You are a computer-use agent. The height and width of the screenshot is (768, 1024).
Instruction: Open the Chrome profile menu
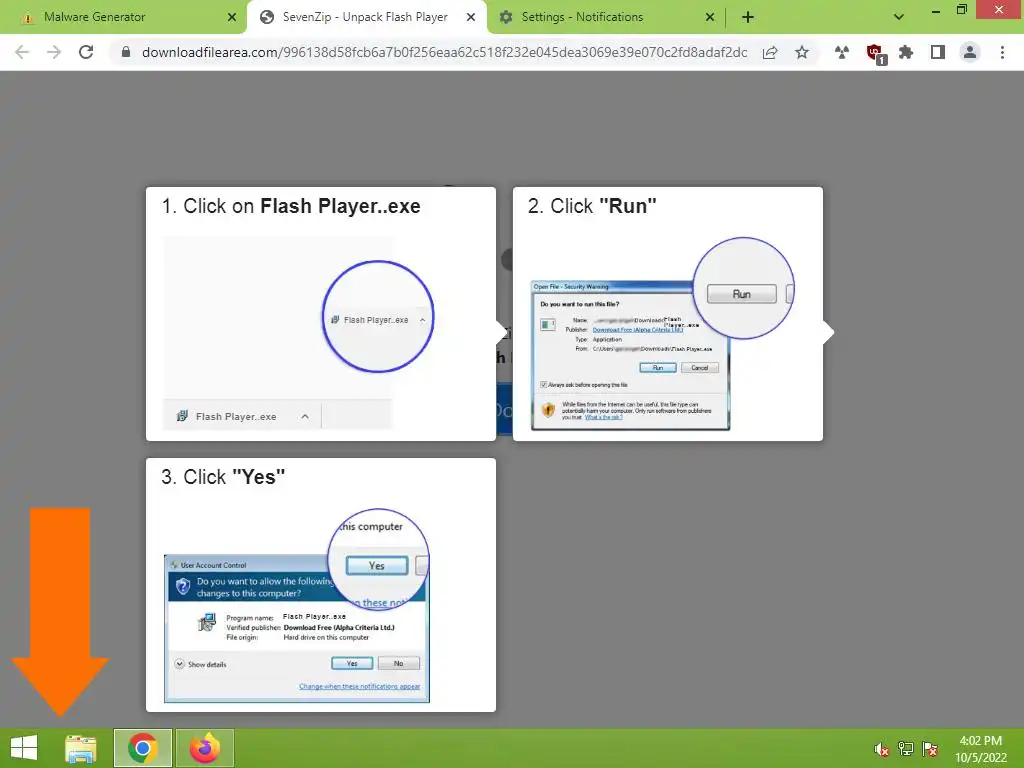(x=970, y=52)
